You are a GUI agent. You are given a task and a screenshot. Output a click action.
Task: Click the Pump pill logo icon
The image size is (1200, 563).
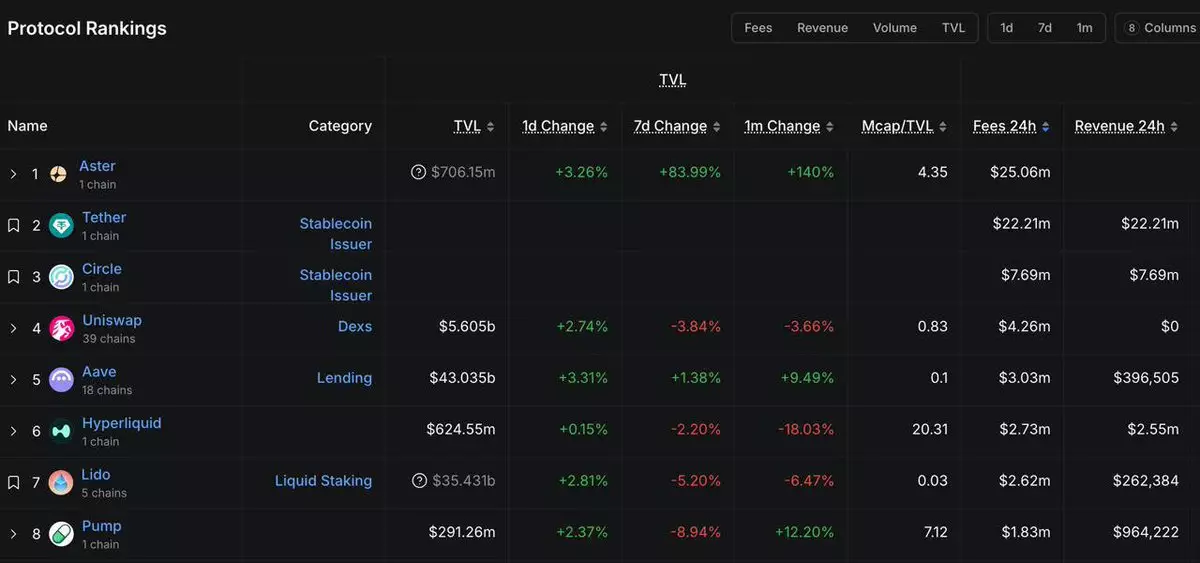coord(62,534)
